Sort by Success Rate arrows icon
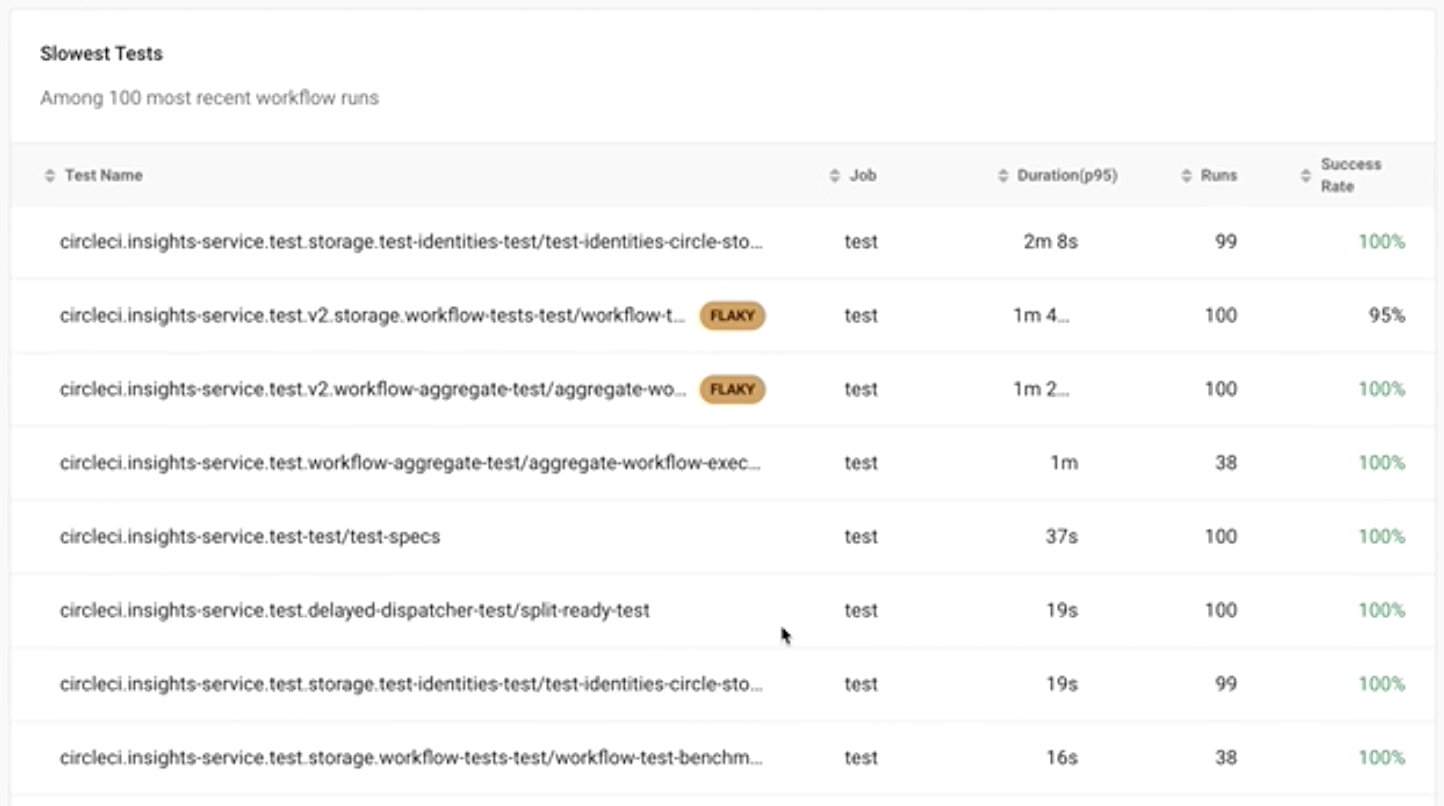 click(x=1306, y=176)
